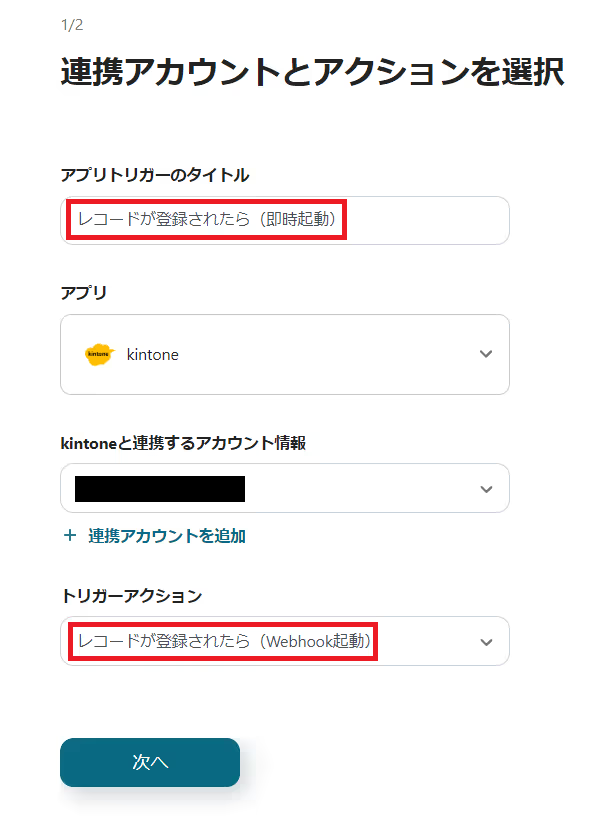Click the plus icon beside 連携アカウントを追加
The image size is (608, 834).
[x=70, y=535]
